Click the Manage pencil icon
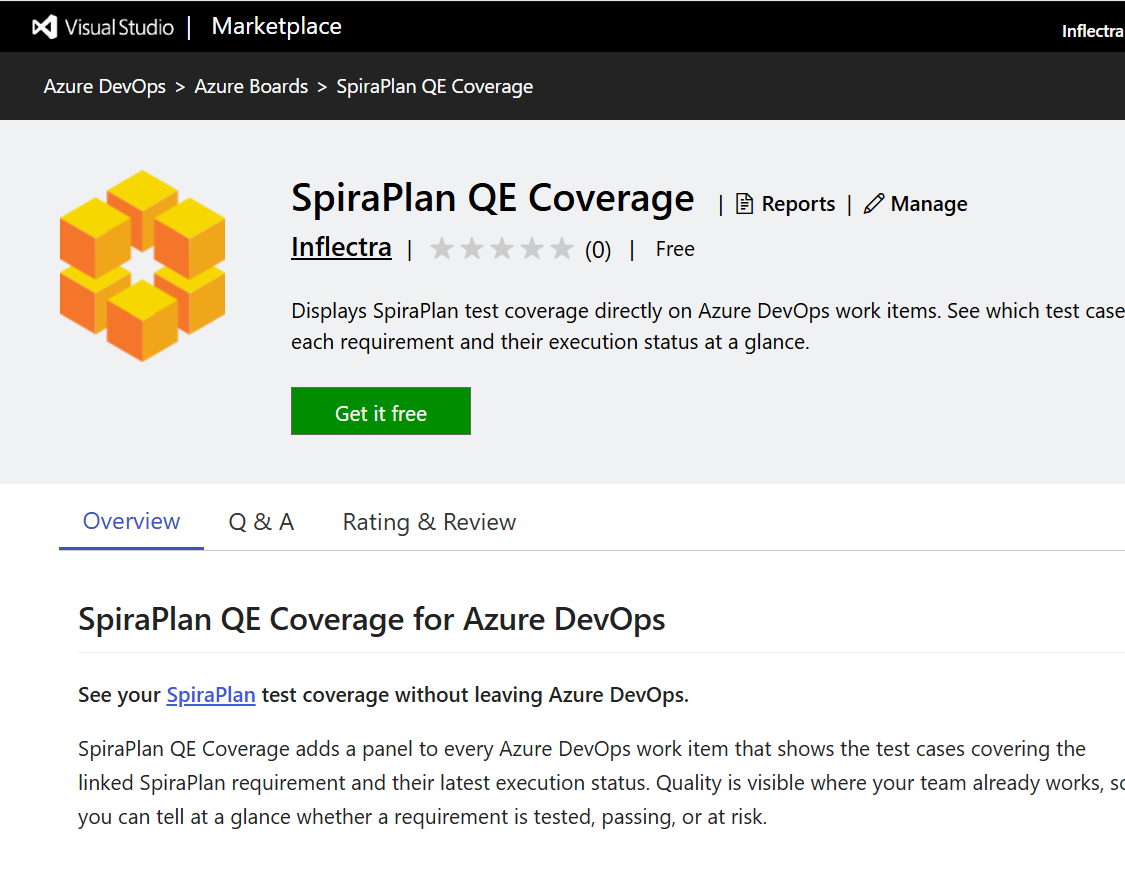 [x=873, y=204]
